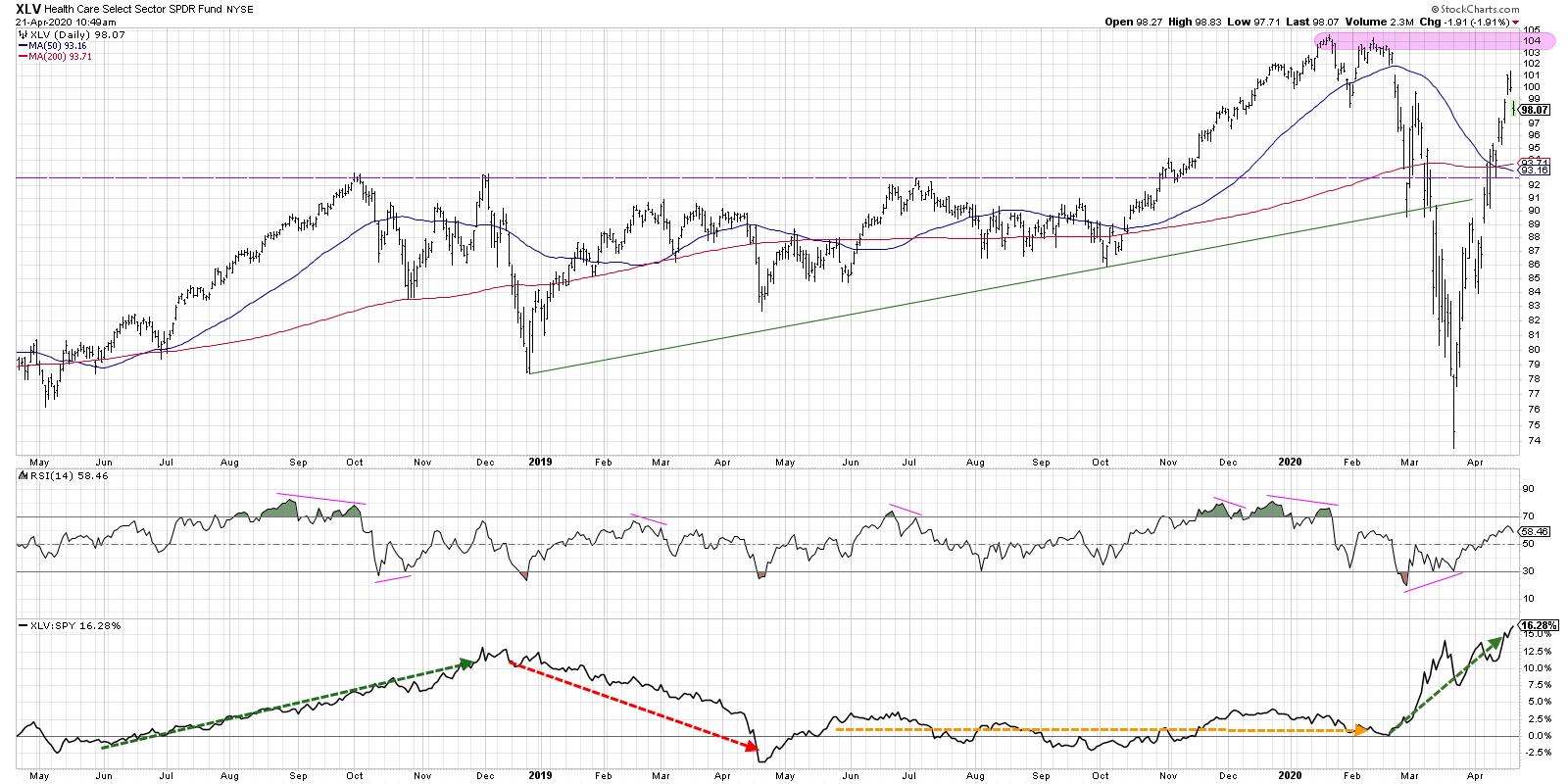1568x784 pixels.
Task: Click the 16.28% relative strength axis tag
Action: click(1537, 624)
